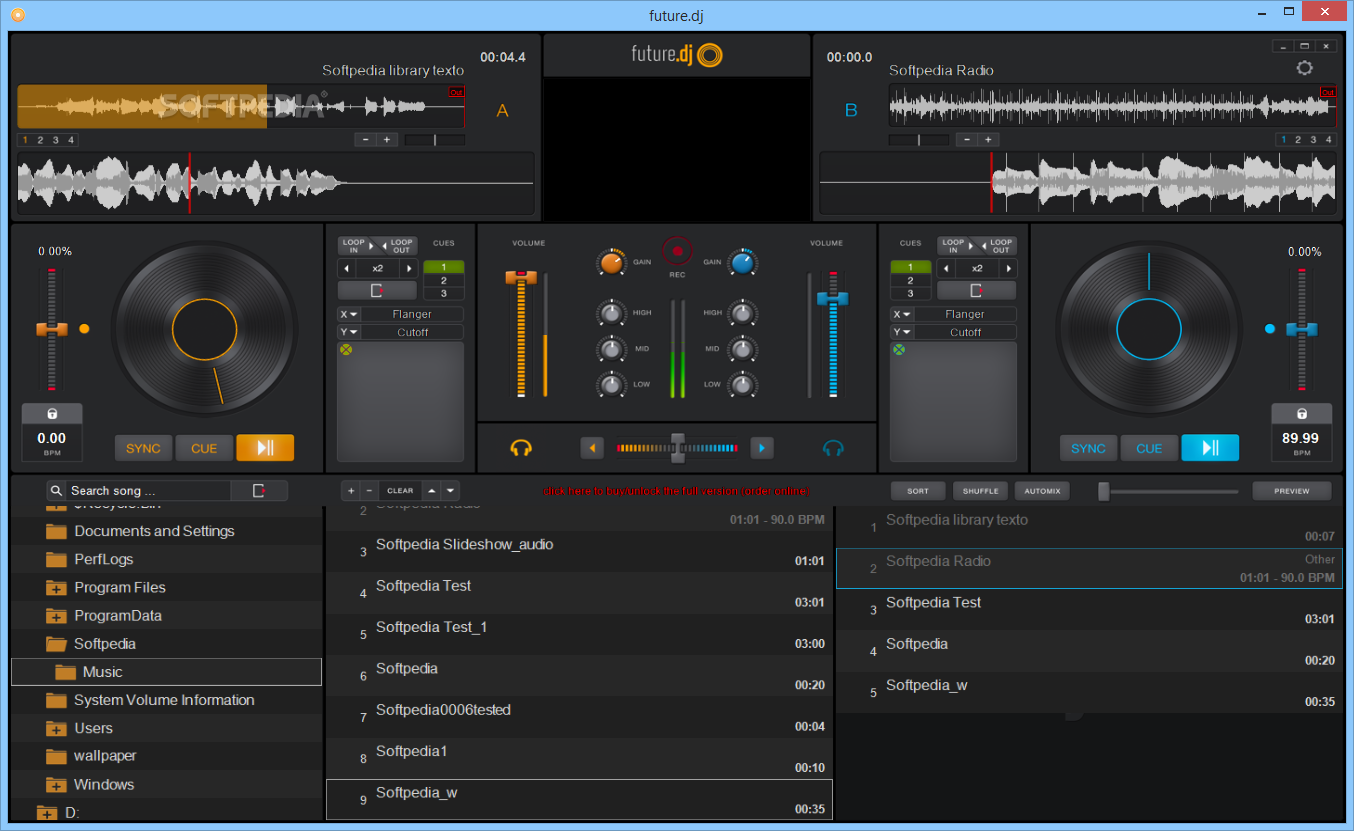Click buy/unlock full version link
The height and width of the screenshot is (831, 1354).
tap(676, 491)
